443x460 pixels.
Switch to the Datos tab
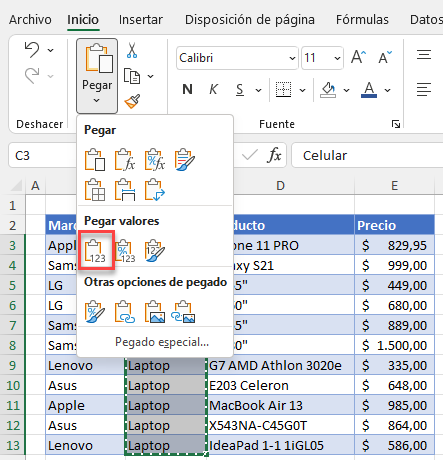(x=426, y=20)
